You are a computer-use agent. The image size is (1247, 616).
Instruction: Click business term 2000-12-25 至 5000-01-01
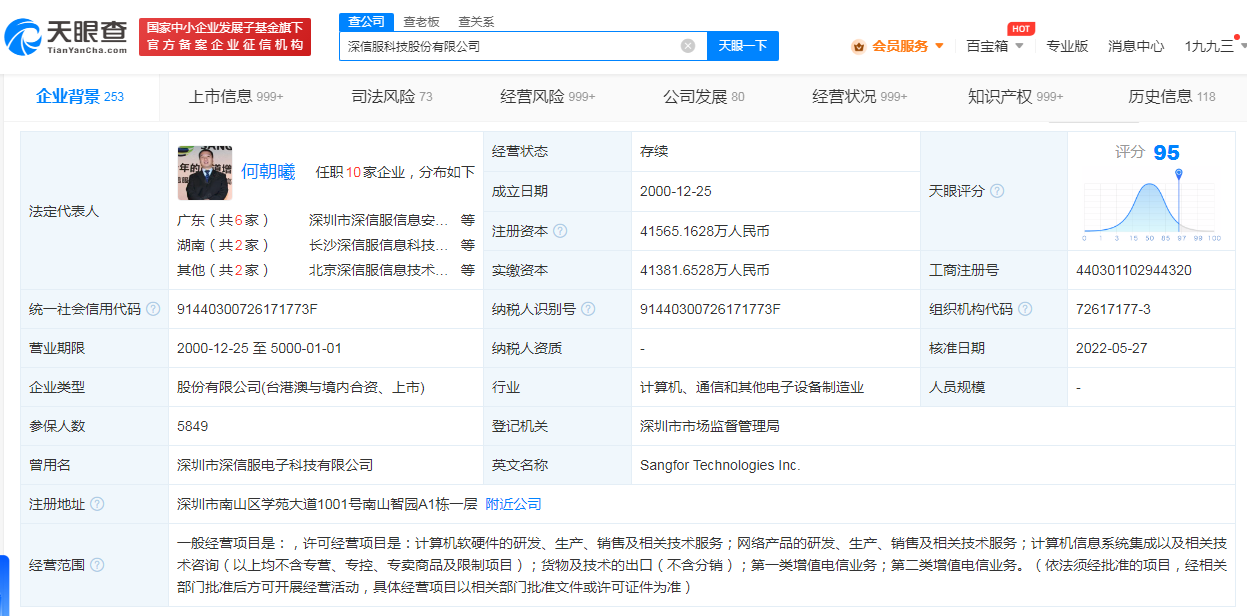click(x=259, y=348)
